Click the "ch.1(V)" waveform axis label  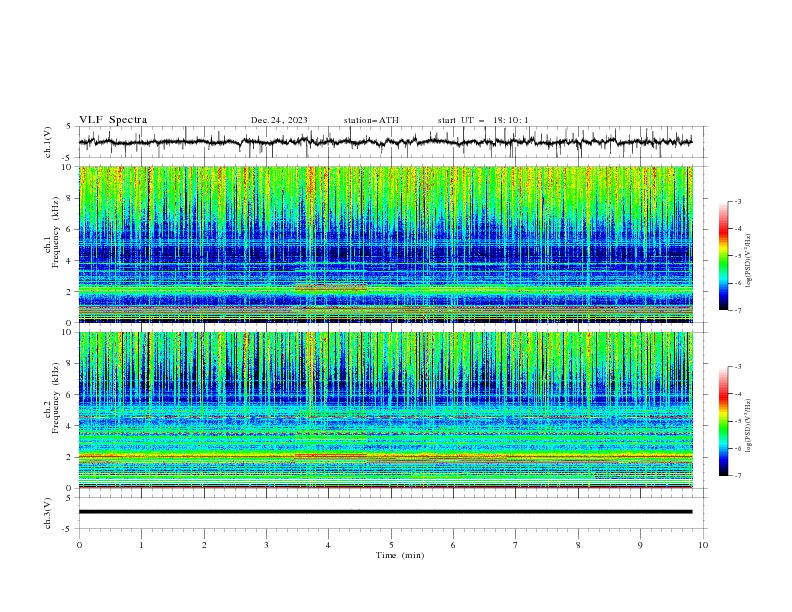click(x=48, y=142)
